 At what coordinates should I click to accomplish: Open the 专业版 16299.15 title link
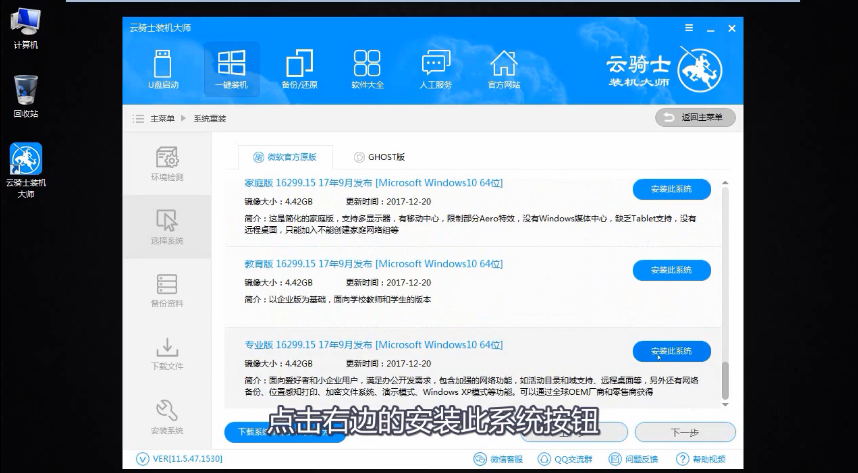[x=373, y=345]
